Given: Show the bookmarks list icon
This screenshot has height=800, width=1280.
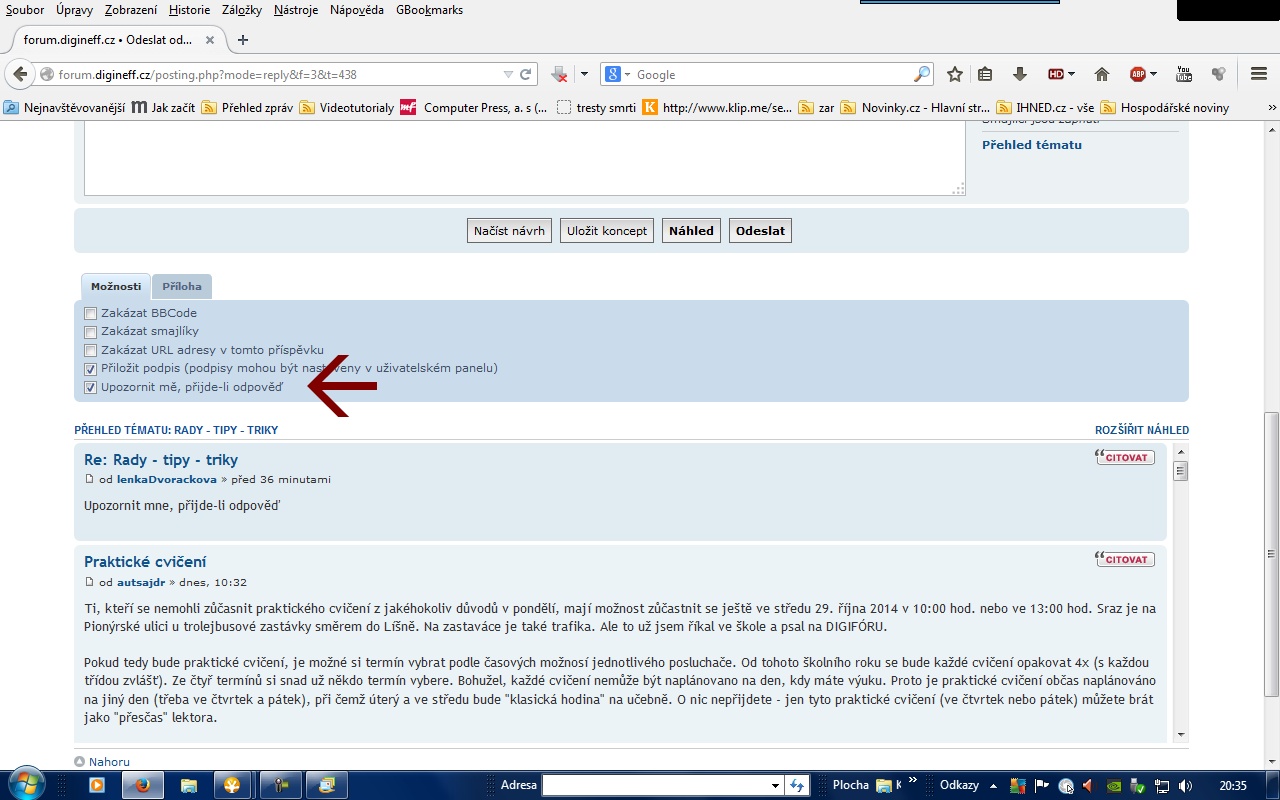Looking at the screenshot, I should 985,74.
